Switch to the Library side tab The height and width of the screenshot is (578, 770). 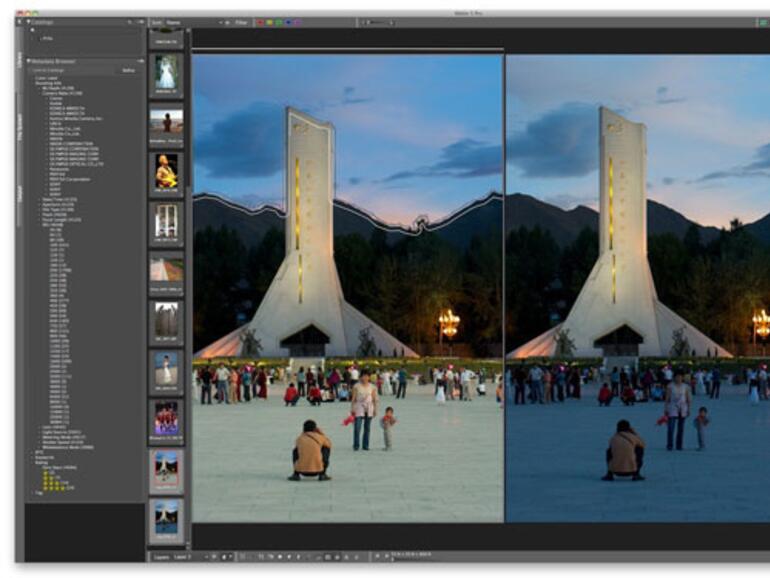point(19,60)
